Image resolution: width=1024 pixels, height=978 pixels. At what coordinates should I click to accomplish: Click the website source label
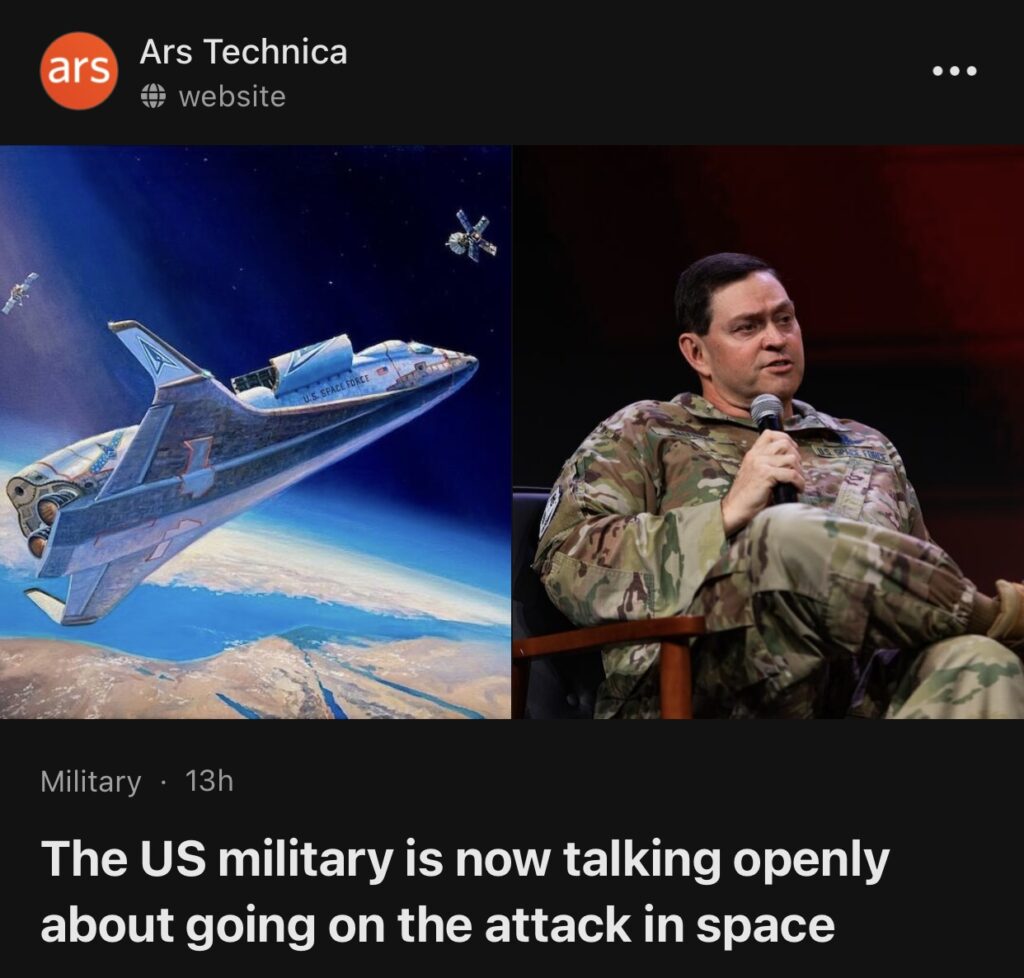232,97
